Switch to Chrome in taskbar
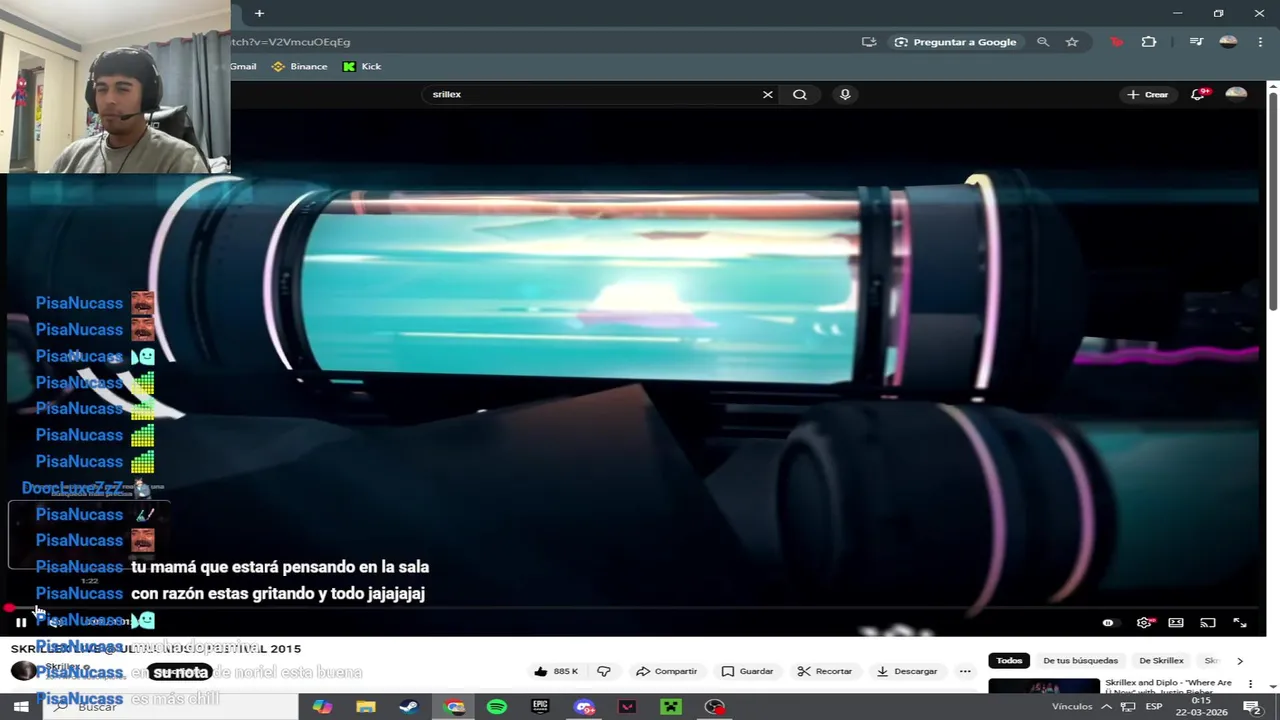 [455, 707]
